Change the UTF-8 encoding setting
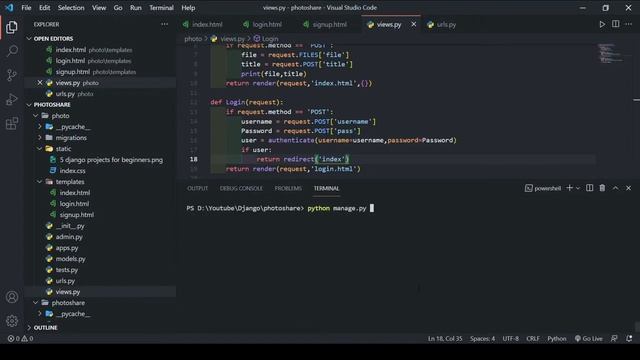 click(511, 339)
